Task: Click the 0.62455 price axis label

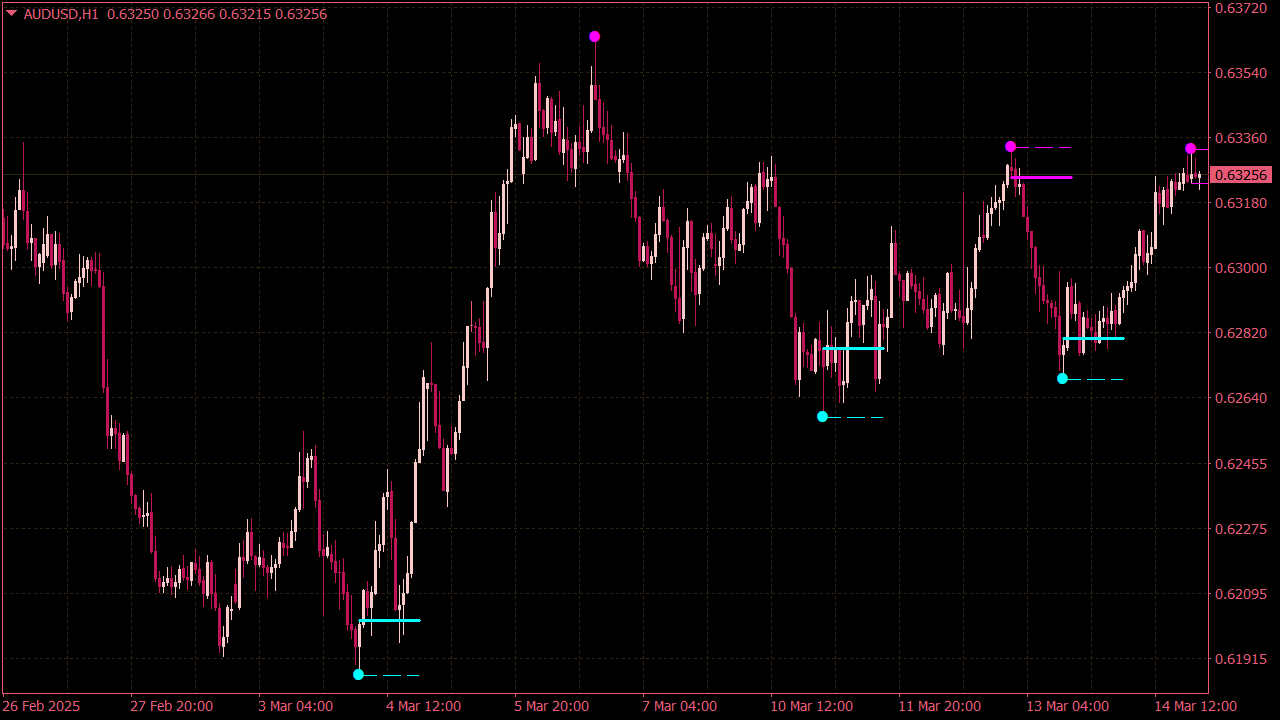Action: (x=1240, y=464)
